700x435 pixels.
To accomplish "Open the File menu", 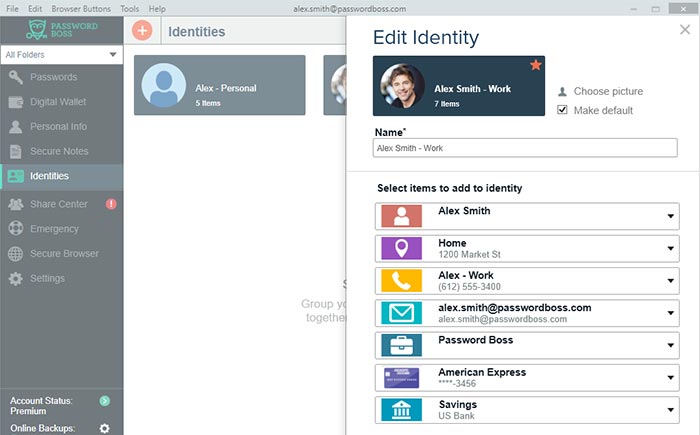I will [12, 8].
